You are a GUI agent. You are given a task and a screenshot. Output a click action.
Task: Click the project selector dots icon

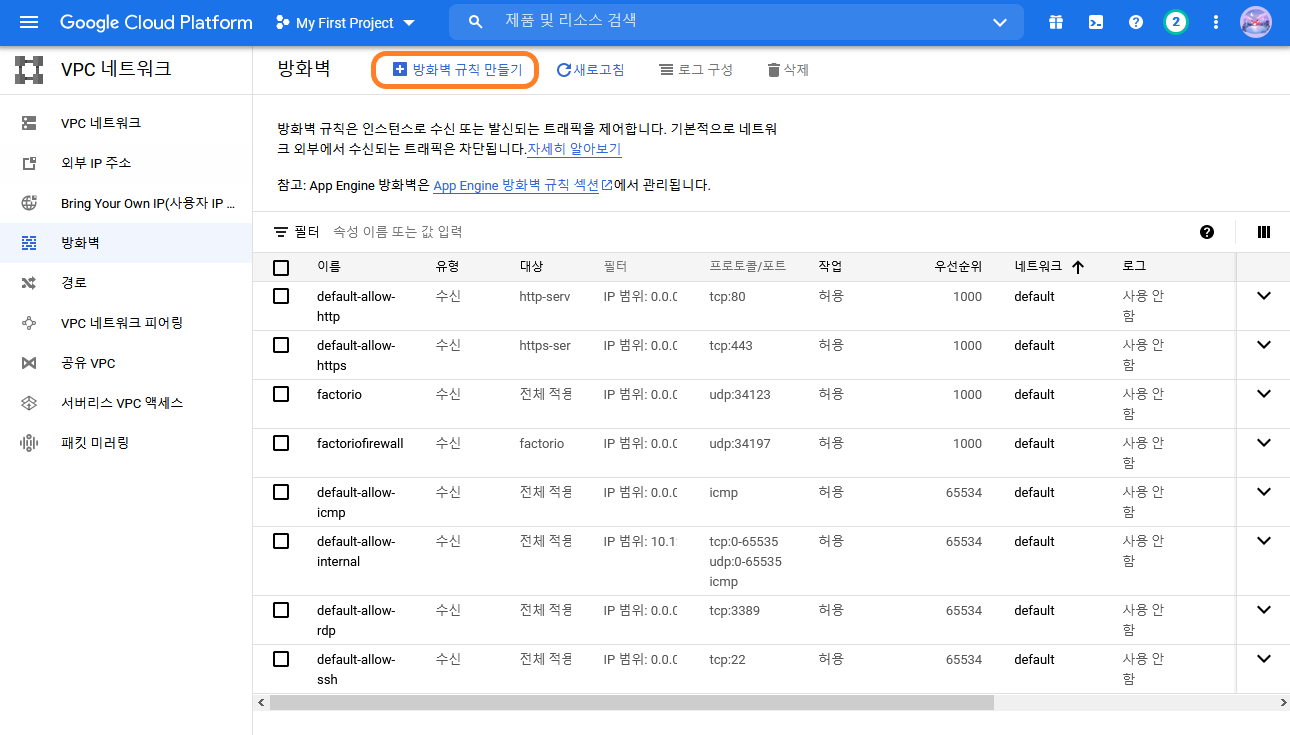(282, 22)
